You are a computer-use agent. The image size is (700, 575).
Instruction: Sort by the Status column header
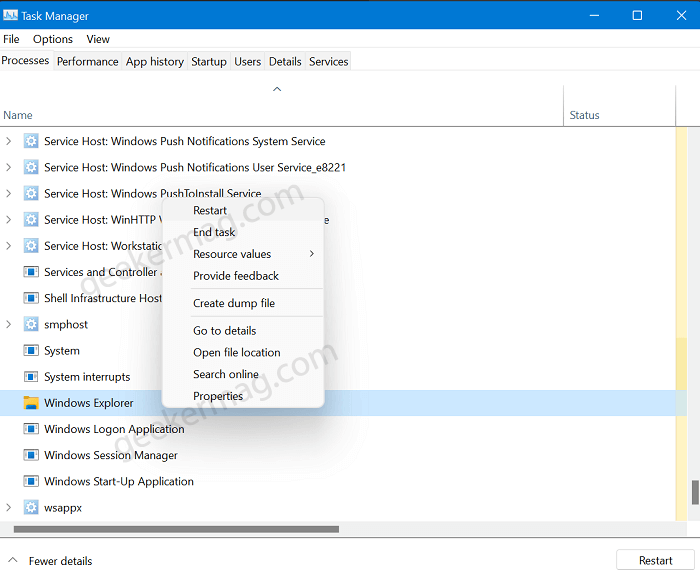coord(584,115)
